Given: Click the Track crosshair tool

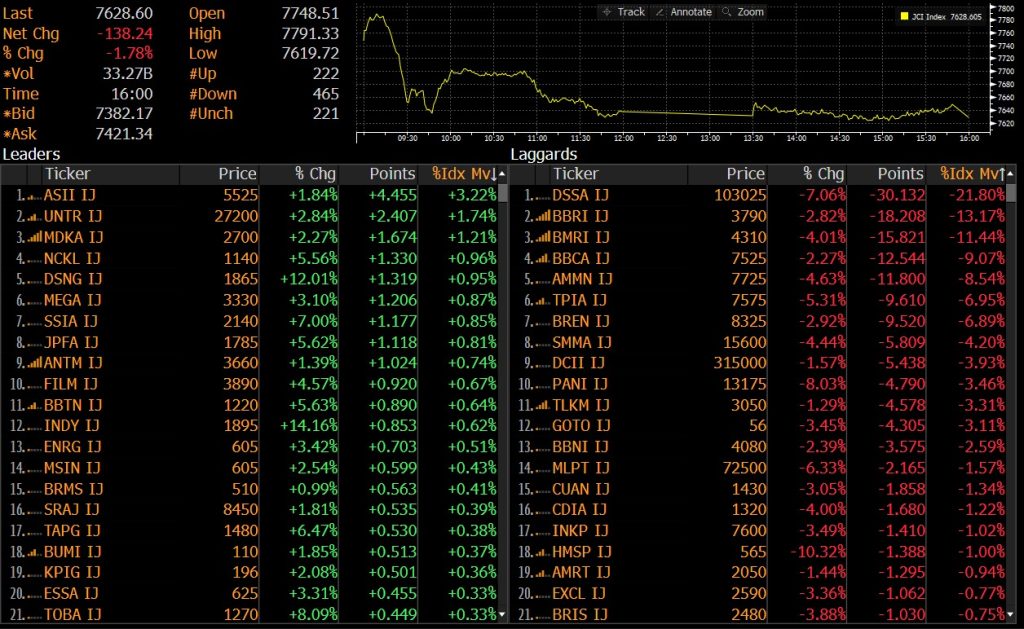Looking at the screenshot, I should pyautogui.click(x=623, y=12).
